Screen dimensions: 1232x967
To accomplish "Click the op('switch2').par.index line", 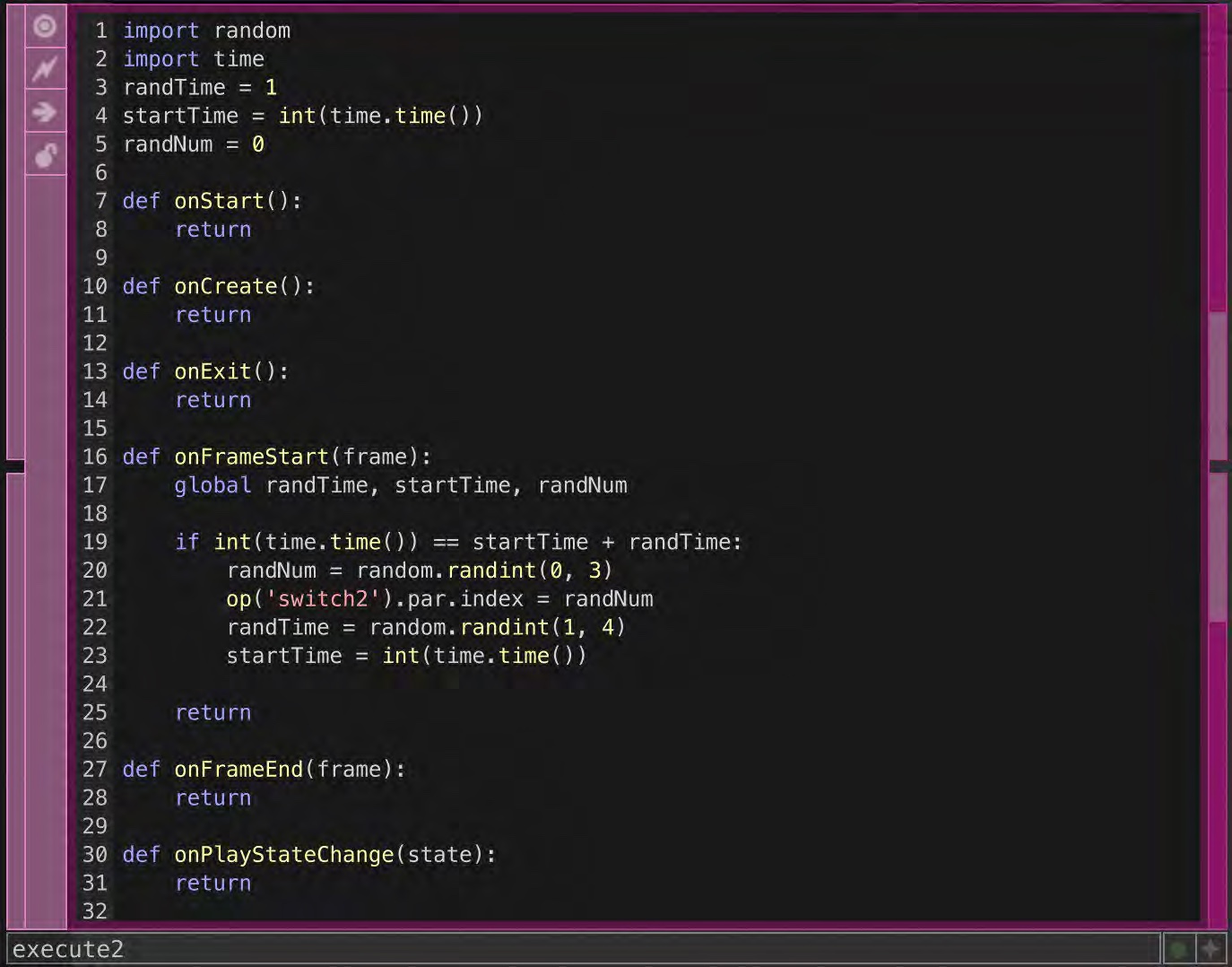I will coord(439,599).
